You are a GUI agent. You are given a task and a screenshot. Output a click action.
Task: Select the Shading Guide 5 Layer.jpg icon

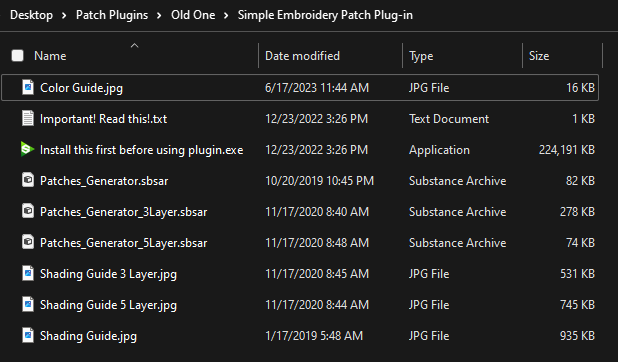click(28, 304)
